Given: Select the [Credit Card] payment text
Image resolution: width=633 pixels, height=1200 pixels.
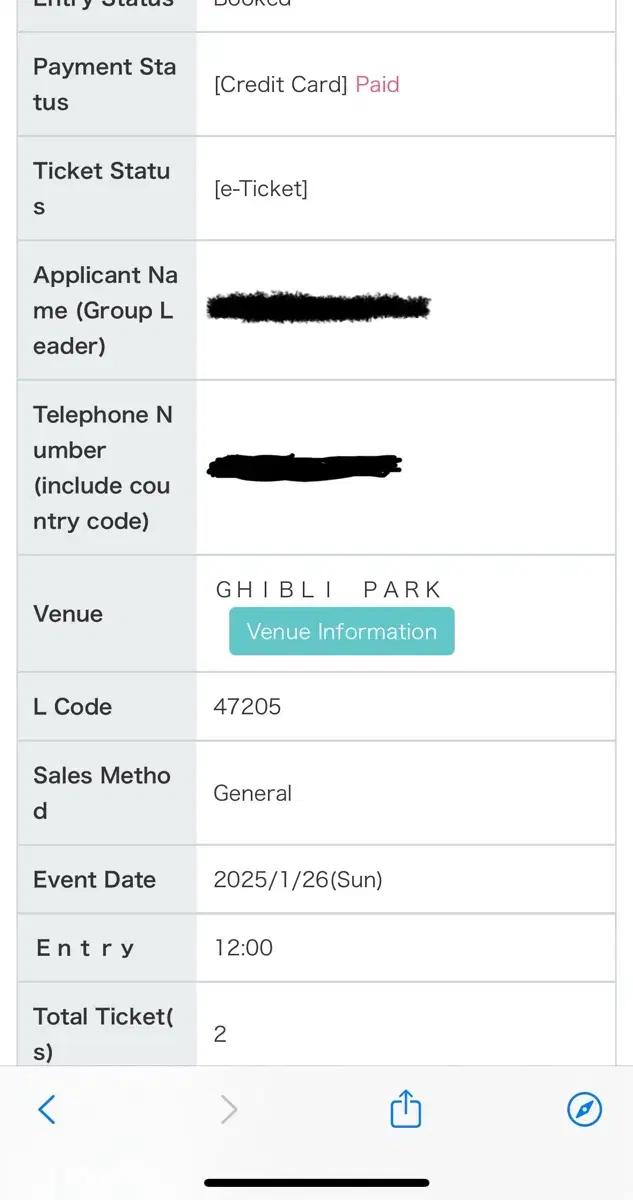Looking at the screenshot, I should point(280,84).
